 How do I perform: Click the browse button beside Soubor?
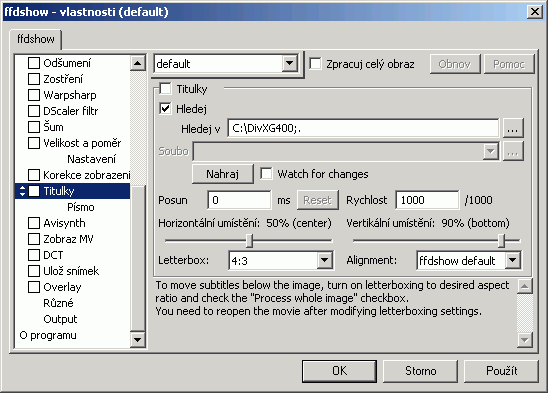coord(513,151)
